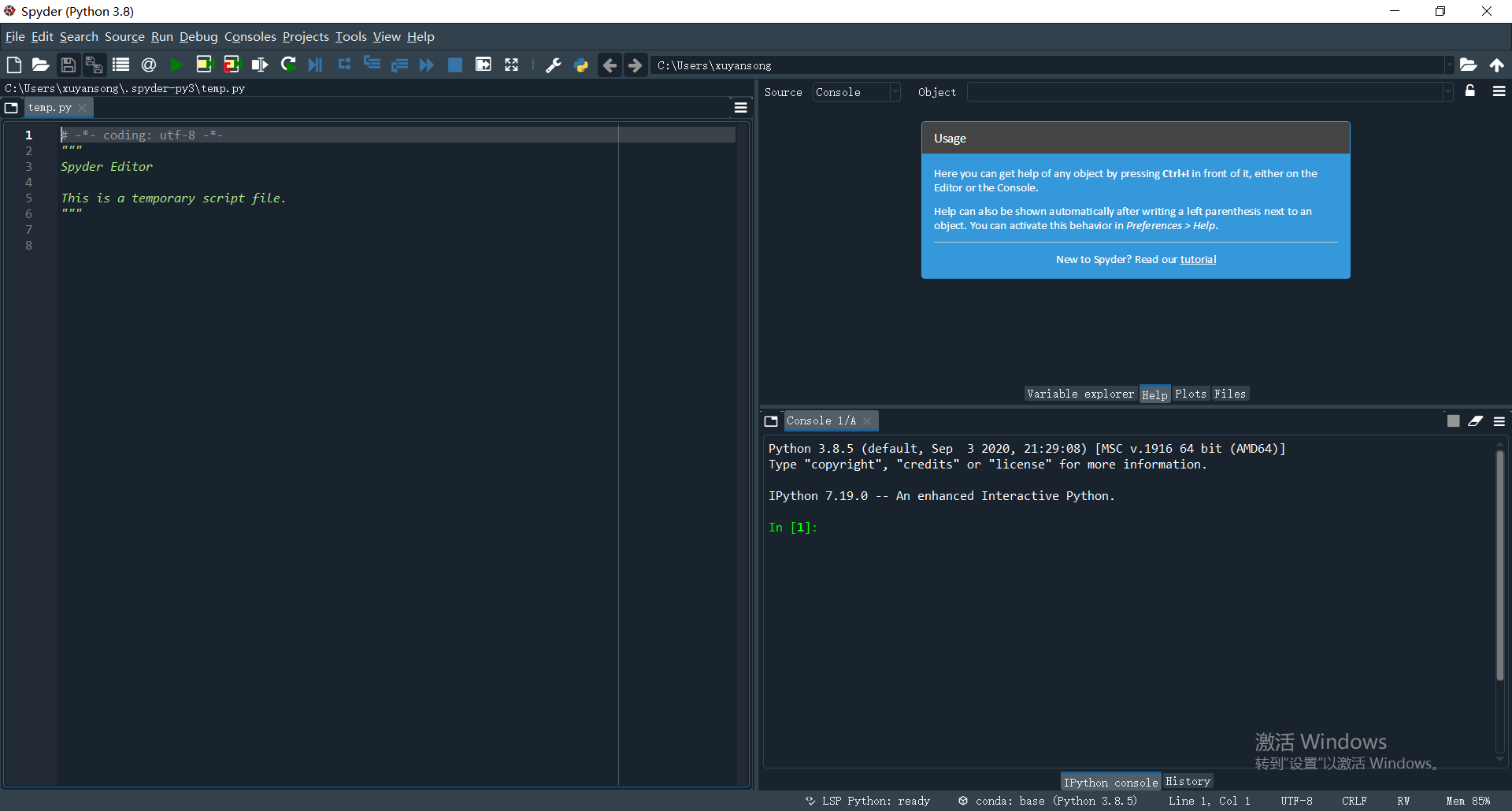
Task: Start debugging the file
Action: click(316, 65)
